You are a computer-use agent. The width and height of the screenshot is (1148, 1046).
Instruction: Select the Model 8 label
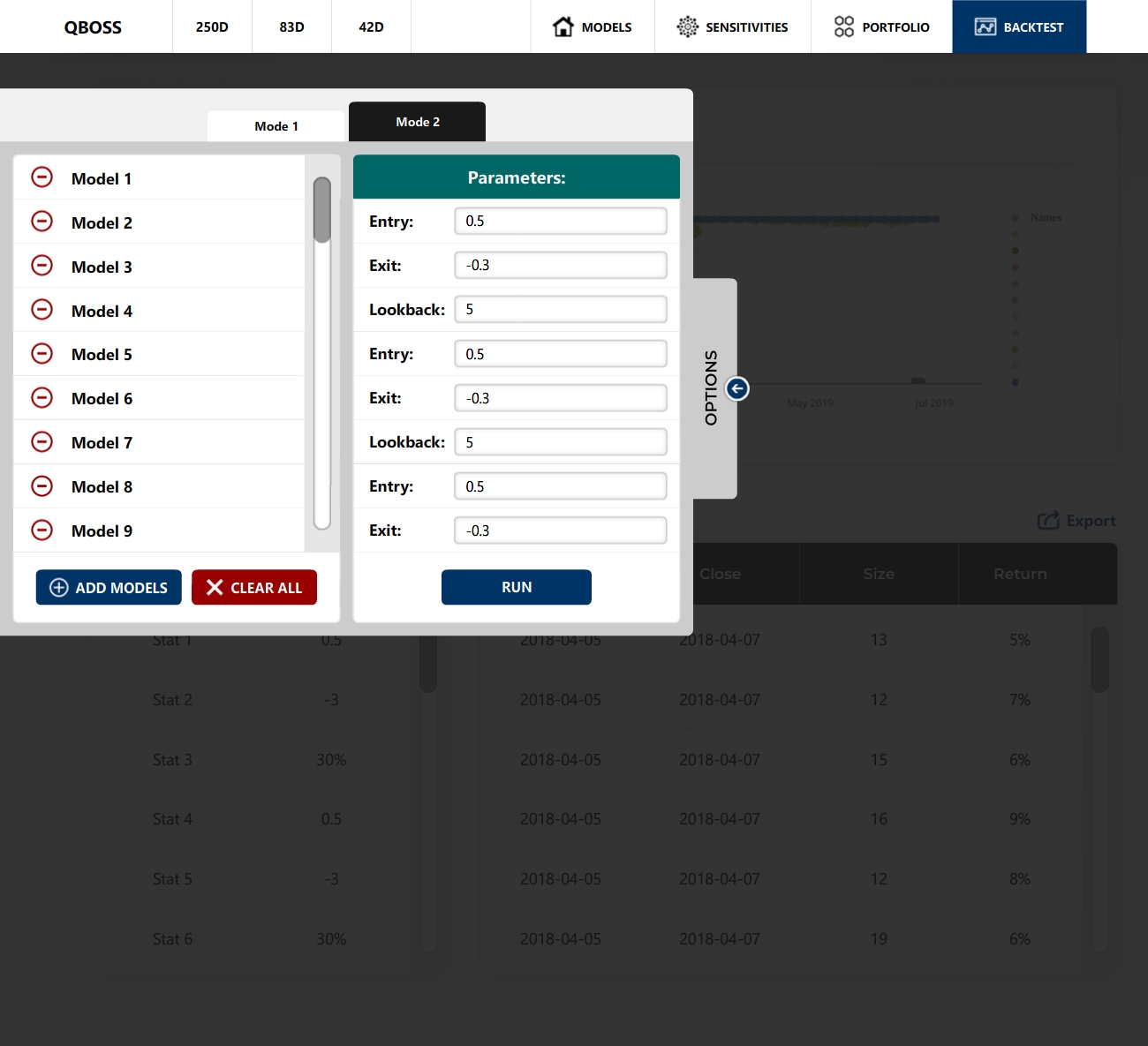102,486
